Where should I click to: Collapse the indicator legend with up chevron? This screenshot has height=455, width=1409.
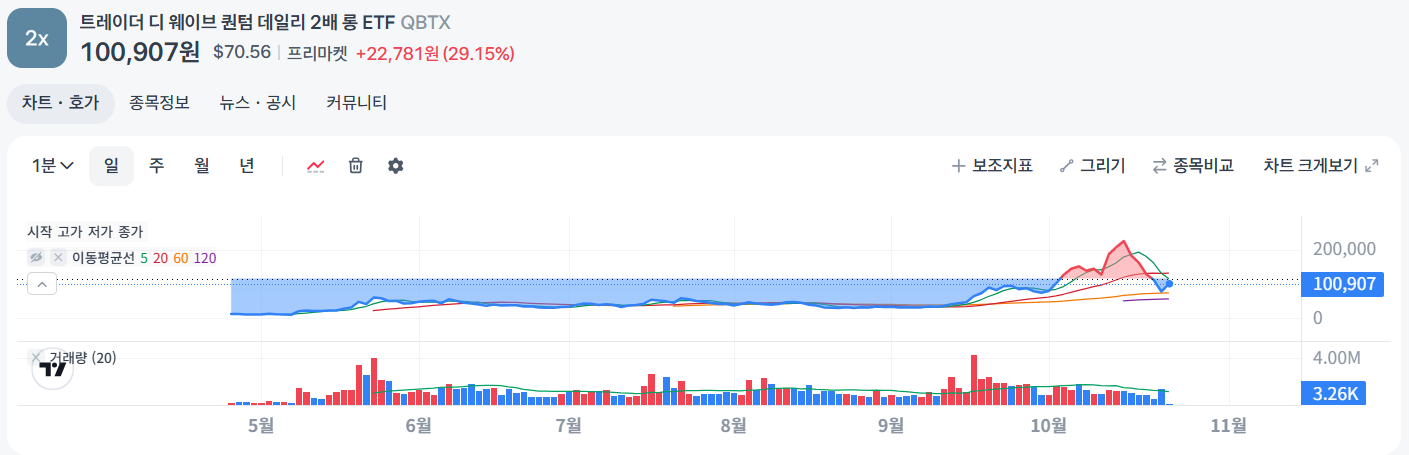click(x=42, y=285)
